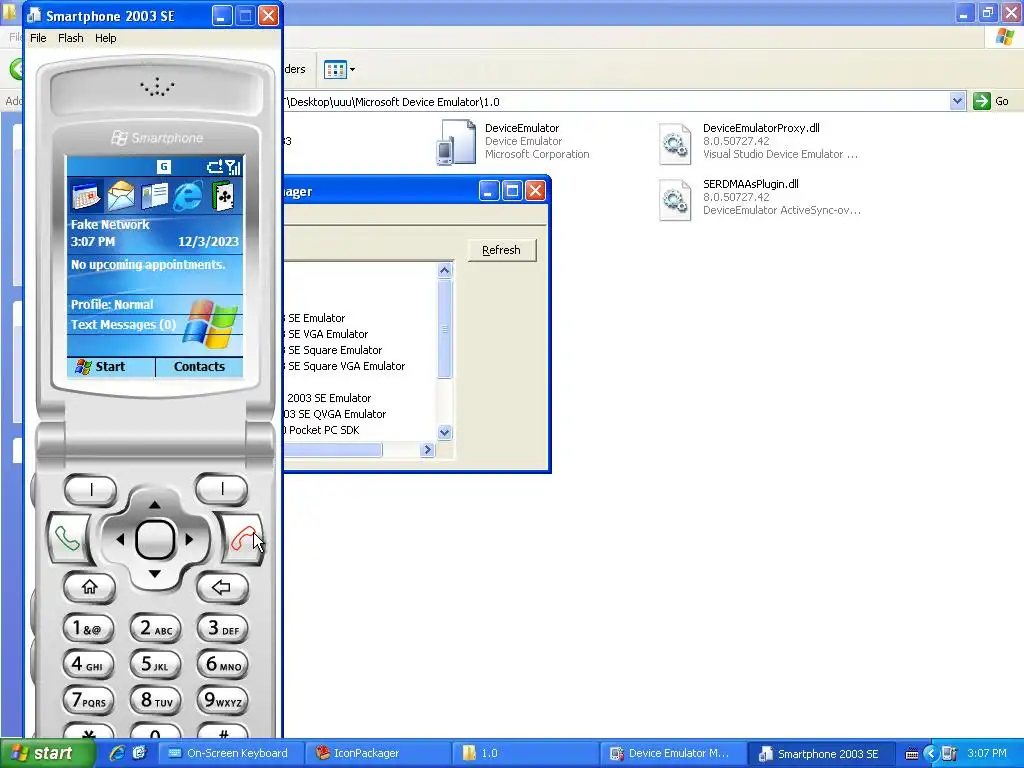The width and height of the screenshot is (1024, 768).
Task: Select DeviceEmulatorProxy.dll file in Explorer
Action: click(x=758, y=141)
